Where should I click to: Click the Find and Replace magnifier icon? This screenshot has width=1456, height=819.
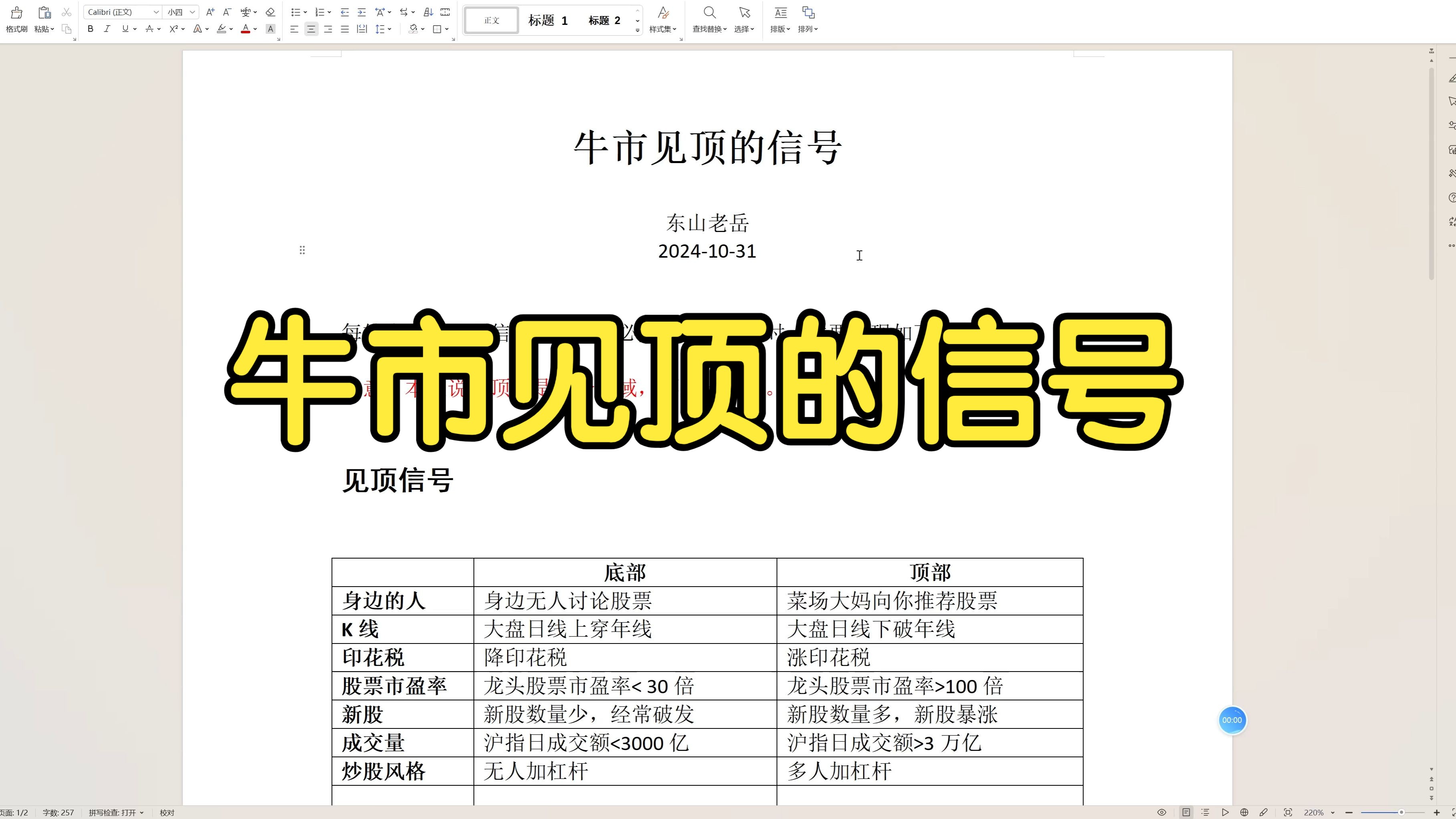[709, 12]
